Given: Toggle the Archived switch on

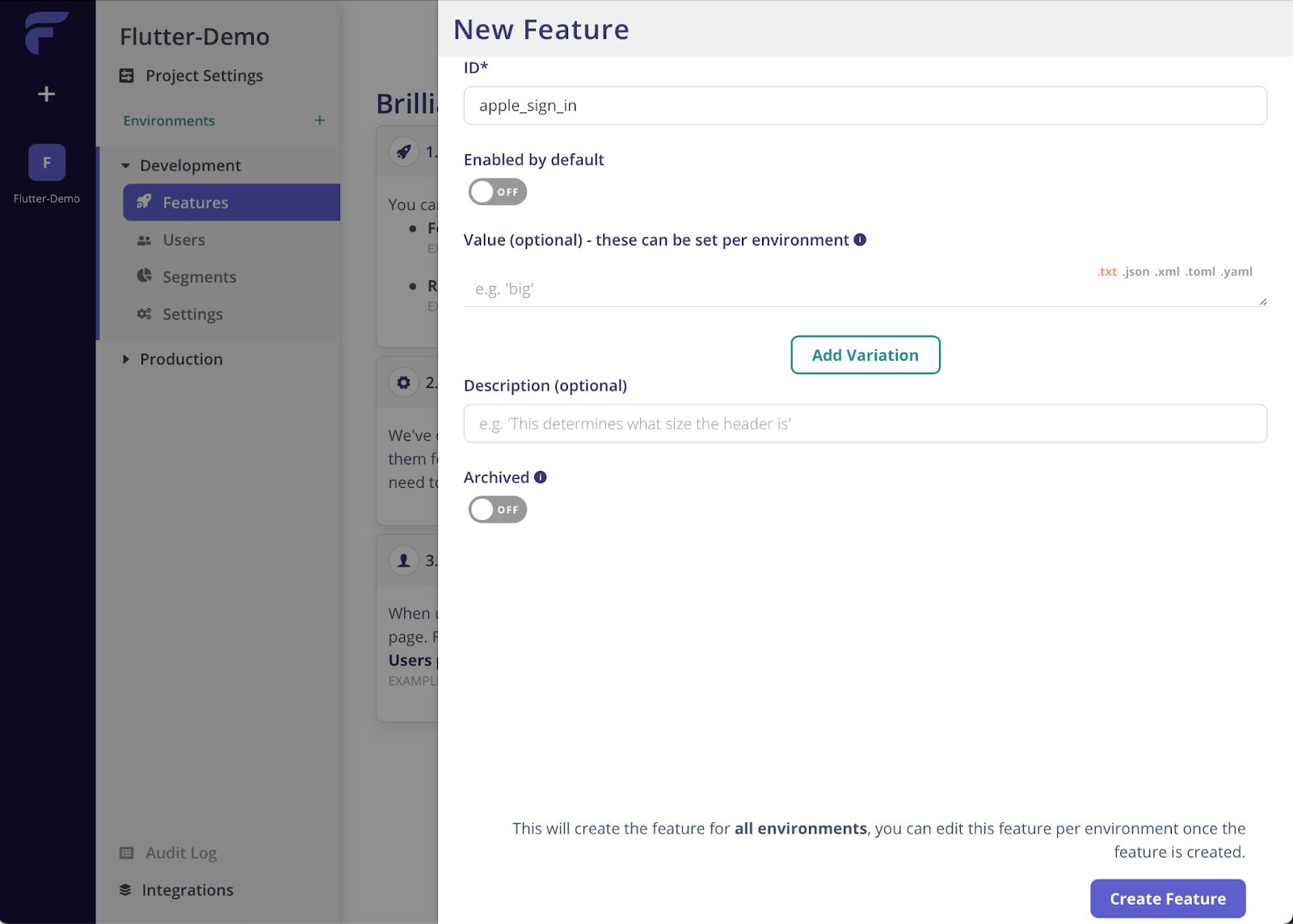Looking at the screenshot, I should 498,510.
